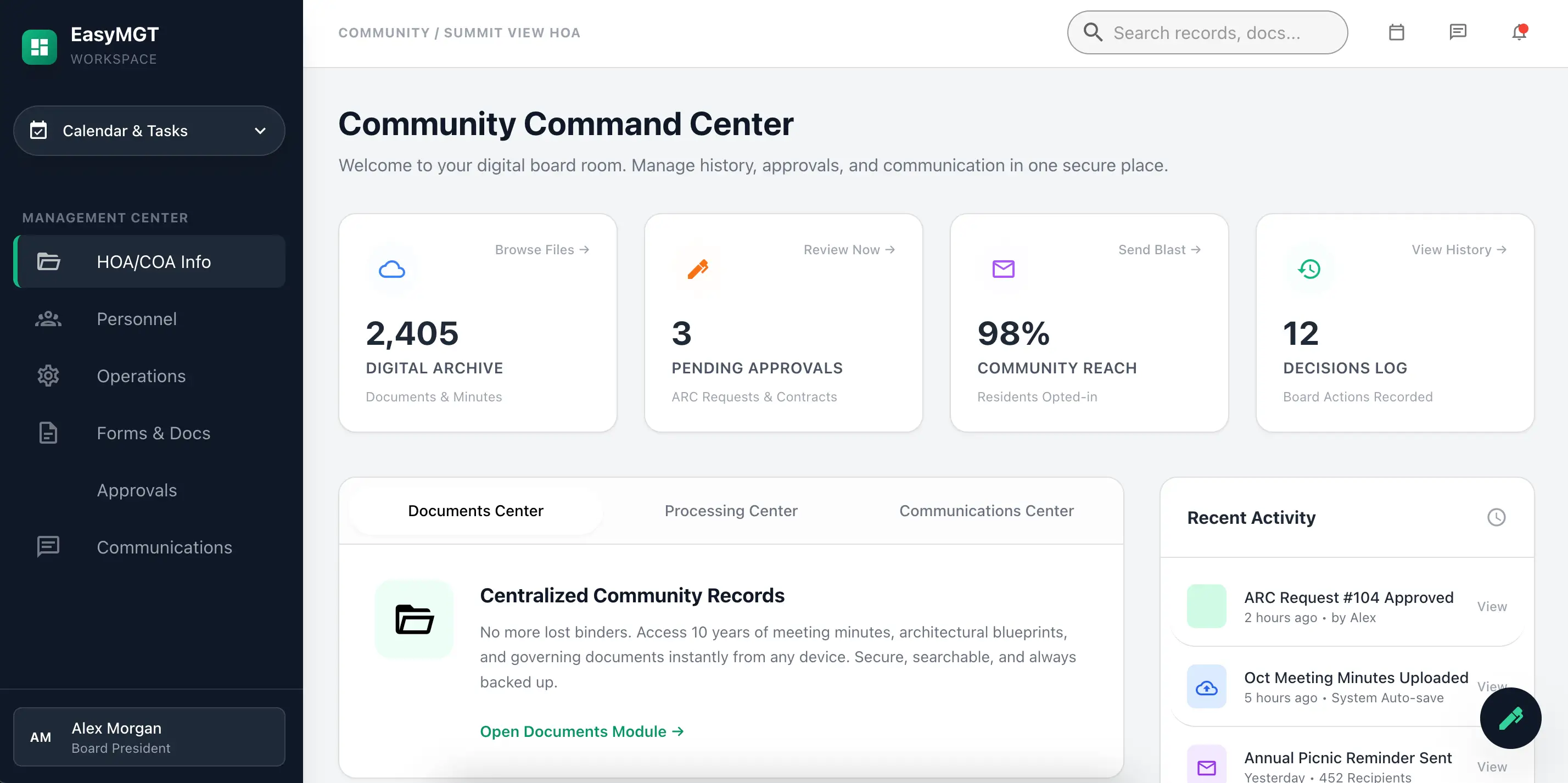Click the cloud icon on Digital Archive card
The width and height of the screenshot is (1568, 783).
click(x=392, y=269)
